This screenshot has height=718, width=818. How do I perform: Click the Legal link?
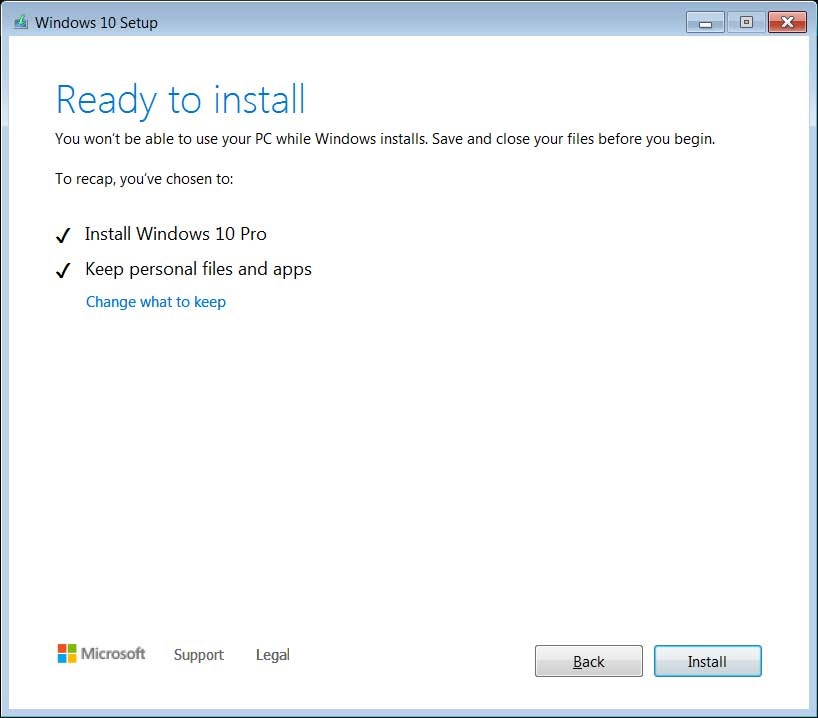272,655
